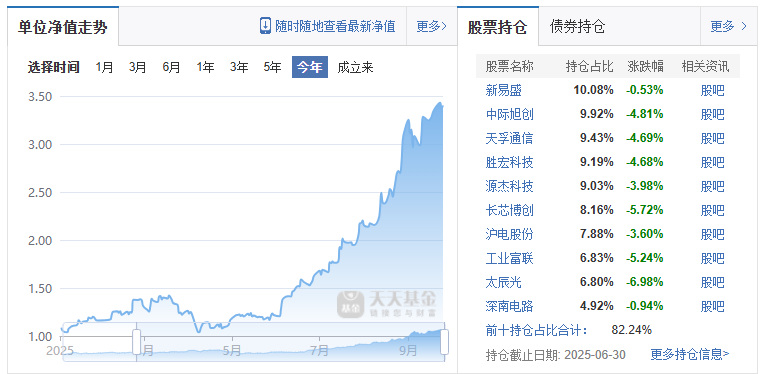Click the 涨跌幅 column header

point(645,66)
